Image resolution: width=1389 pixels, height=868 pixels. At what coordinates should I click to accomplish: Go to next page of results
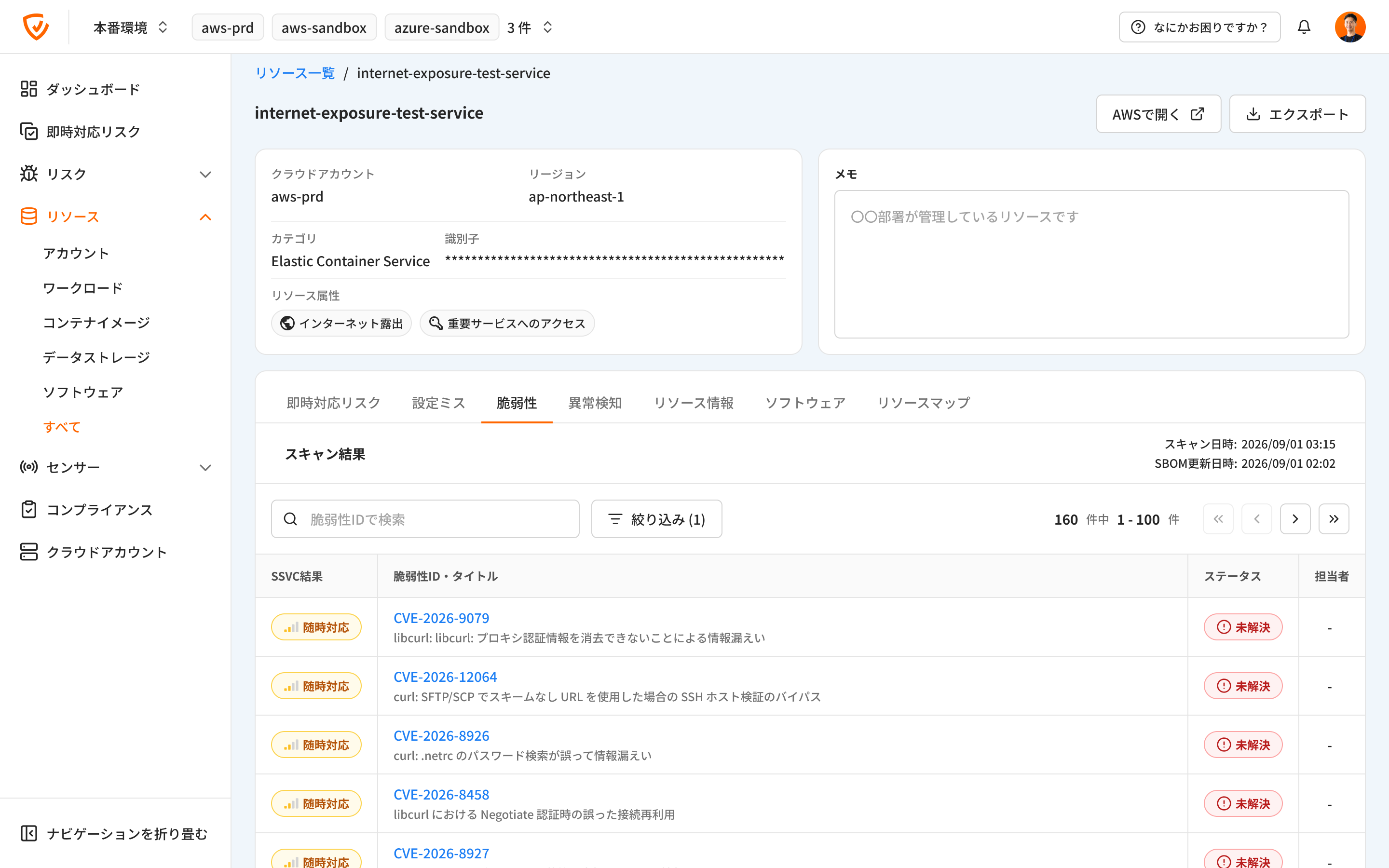(1295, 519)
